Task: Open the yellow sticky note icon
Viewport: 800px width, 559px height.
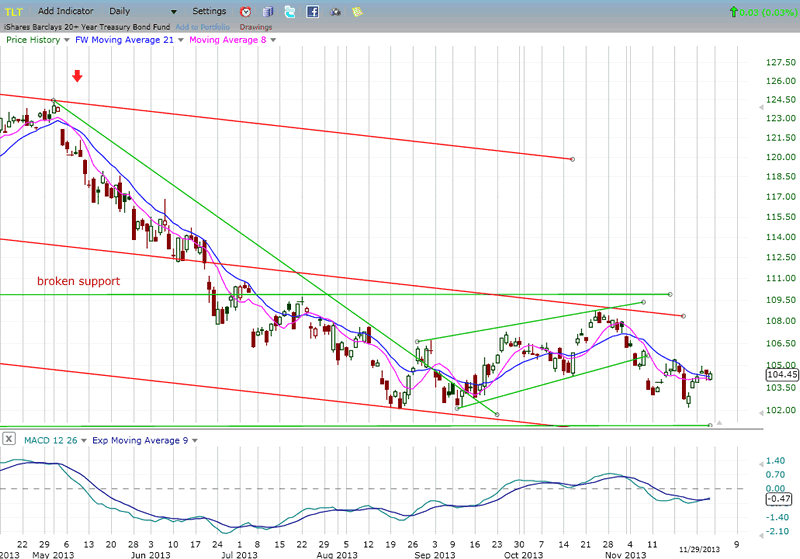Action: (358, 11)
